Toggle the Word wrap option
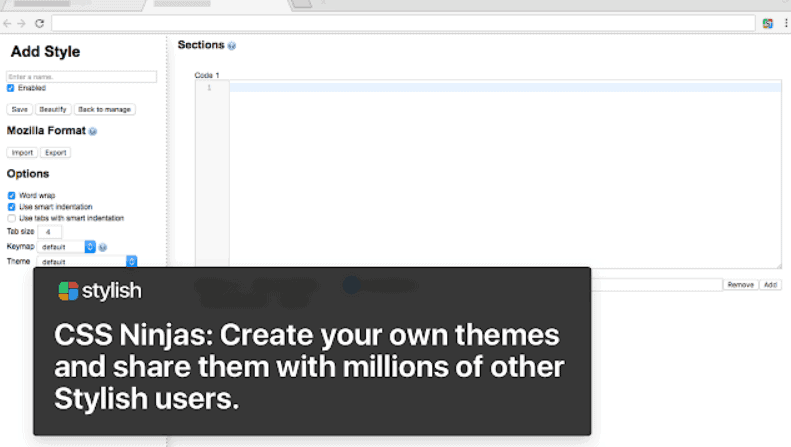The image size is (791, 447). click(x=12, y=195)
